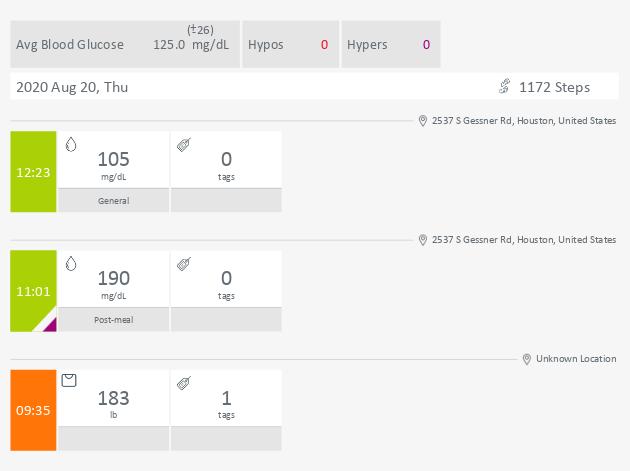Open the Hypers count tile
This screenshot has width=630, height=471.
(391, 44)
